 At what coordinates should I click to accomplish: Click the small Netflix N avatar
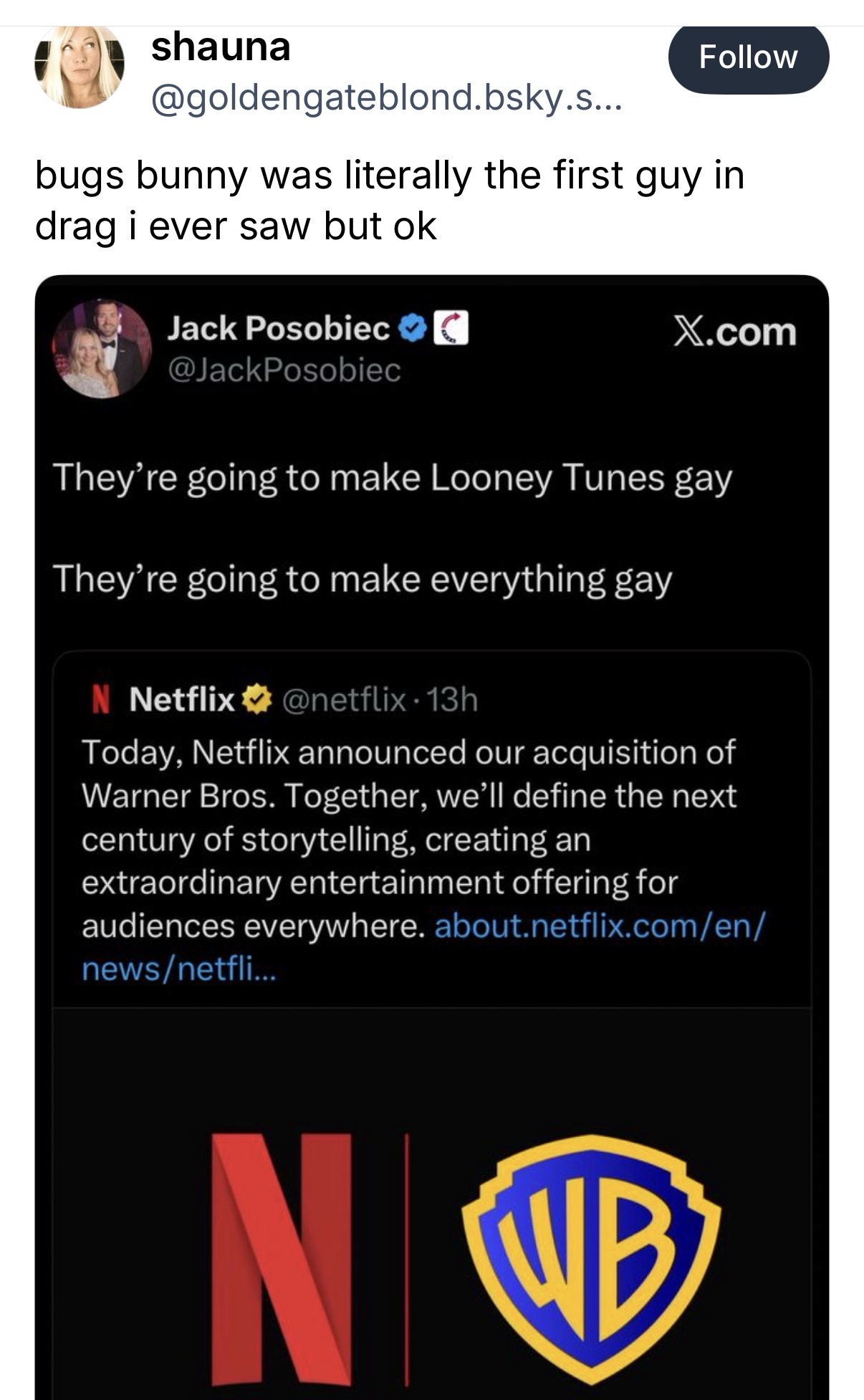point(102,699)
